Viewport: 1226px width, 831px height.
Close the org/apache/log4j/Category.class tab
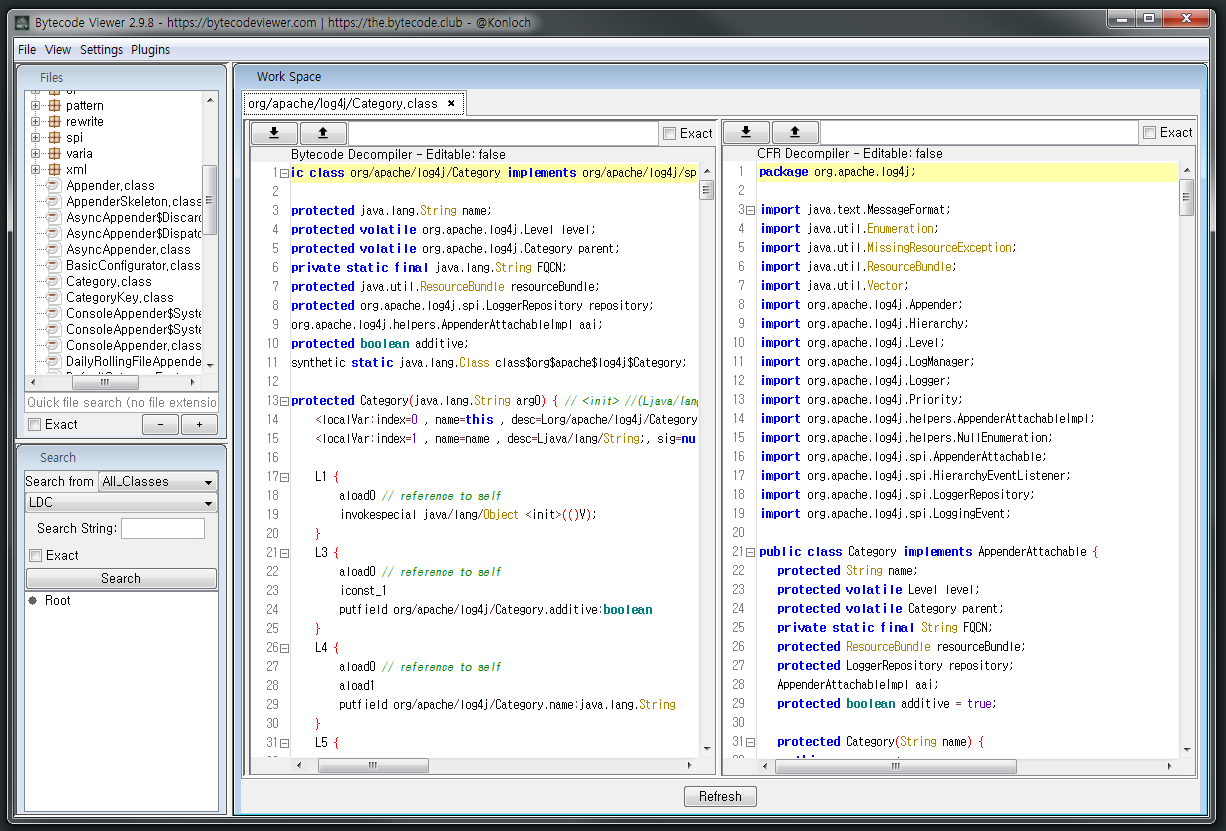click(451, 103)
